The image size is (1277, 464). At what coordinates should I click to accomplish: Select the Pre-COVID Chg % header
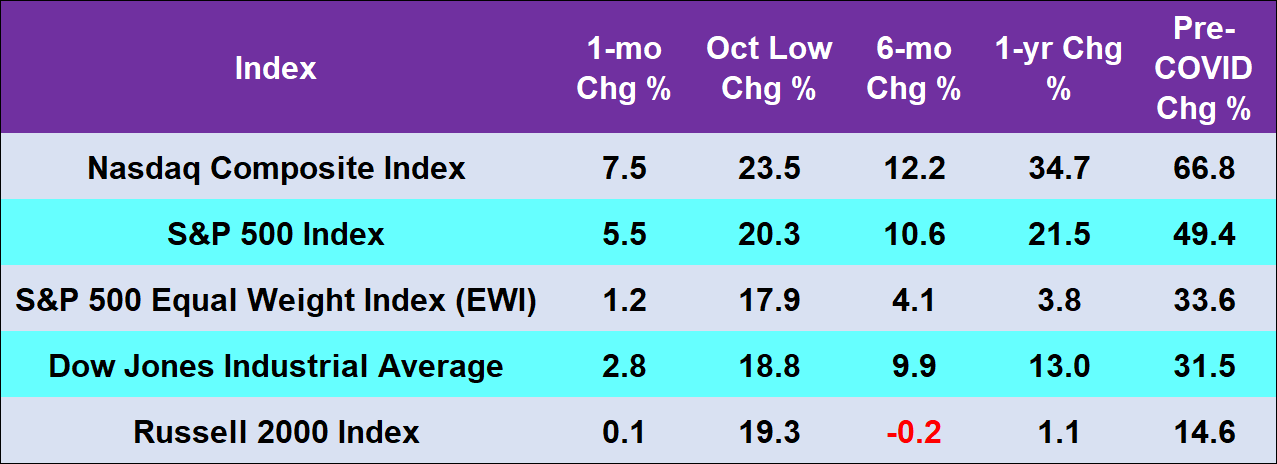(x=1204, y=68)
